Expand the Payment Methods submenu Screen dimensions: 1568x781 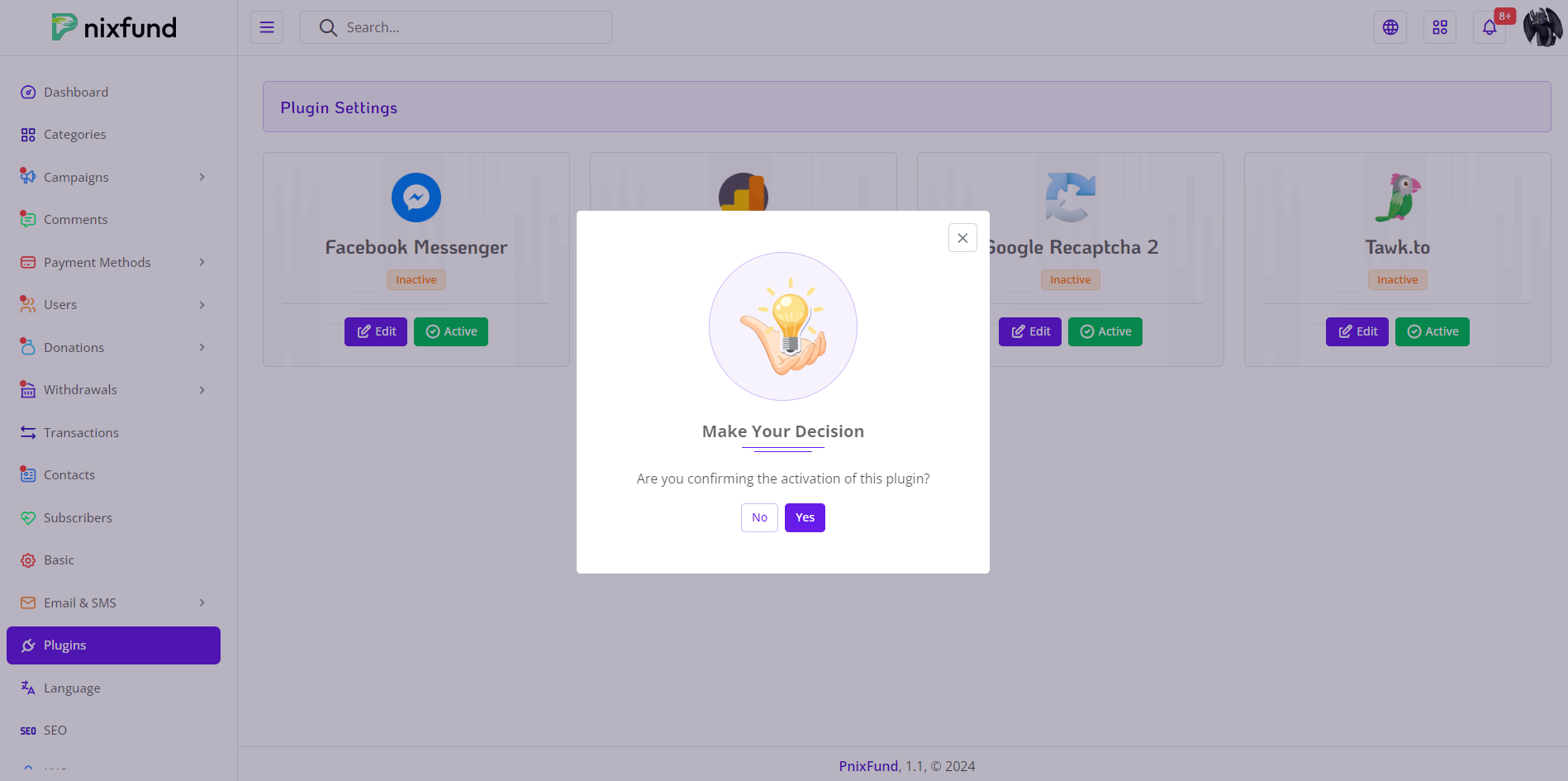tap(202, 263)
